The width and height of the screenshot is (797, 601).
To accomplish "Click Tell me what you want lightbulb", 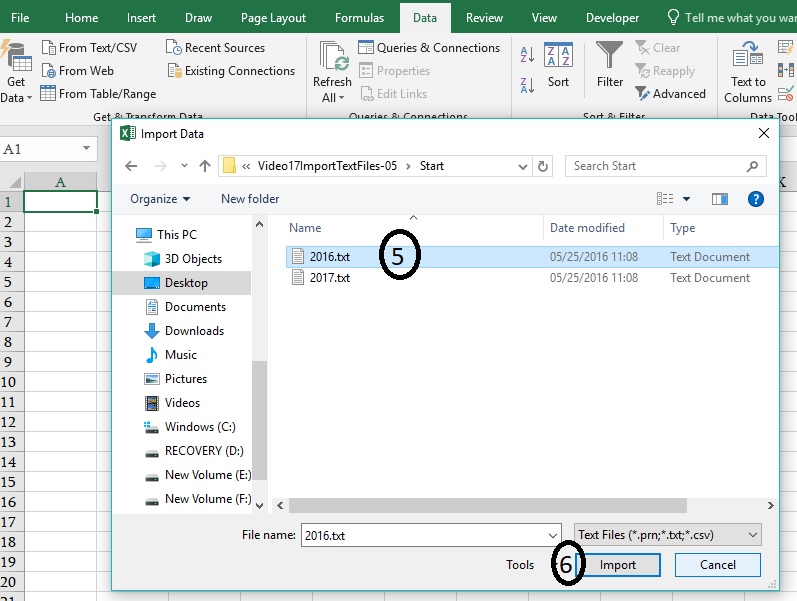I will click(673, 17).
